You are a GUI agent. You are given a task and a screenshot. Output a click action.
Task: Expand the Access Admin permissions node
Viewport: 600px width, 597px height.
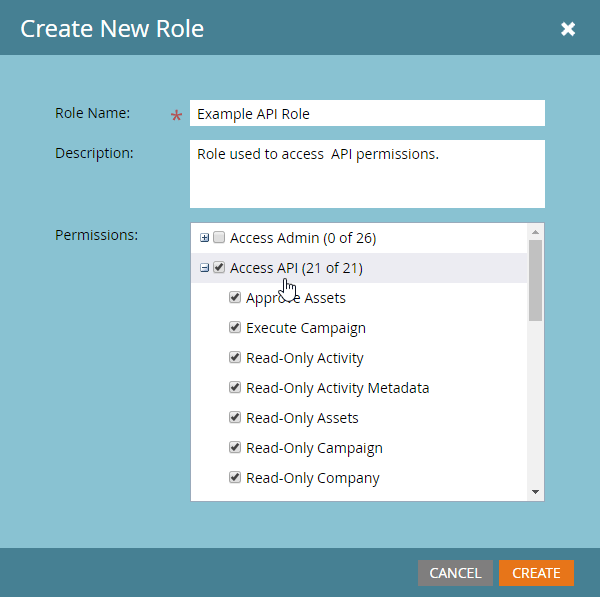[x=205, y=238]
